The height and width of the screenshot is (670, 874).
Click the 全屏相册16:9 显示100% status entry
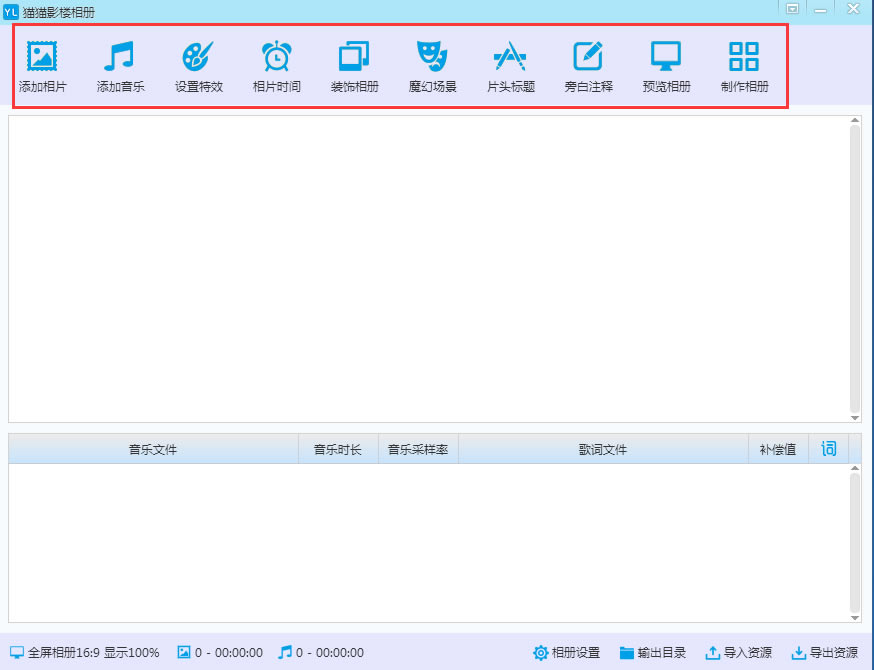coord(85,652)
